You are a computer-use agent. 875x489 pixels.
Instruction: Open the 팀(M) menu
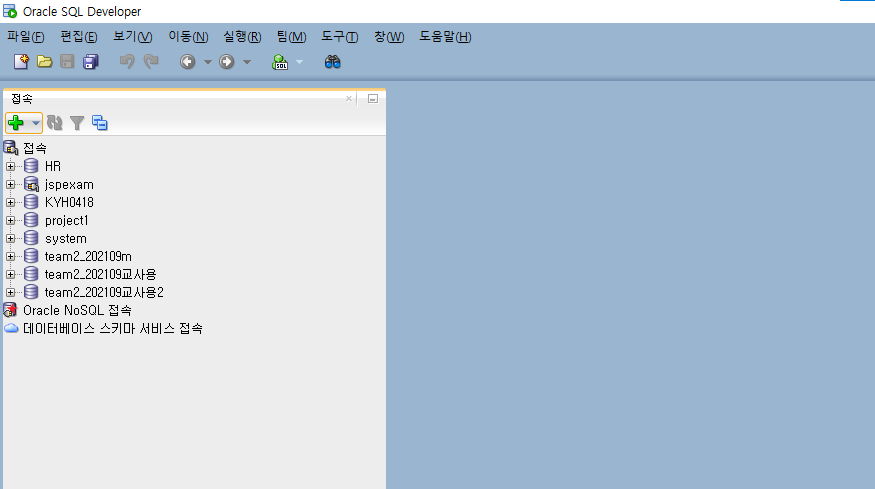click(x=291, y=37)
